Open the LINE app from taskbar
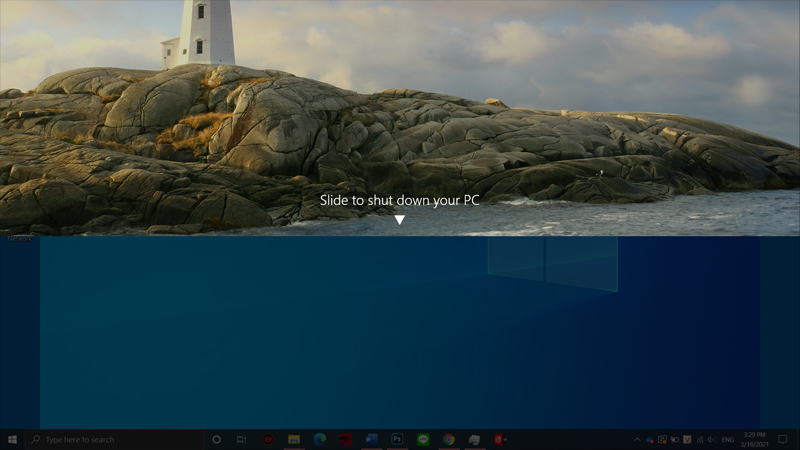The width and height of the screenshot is (800, 450). (x=423, y=439)
